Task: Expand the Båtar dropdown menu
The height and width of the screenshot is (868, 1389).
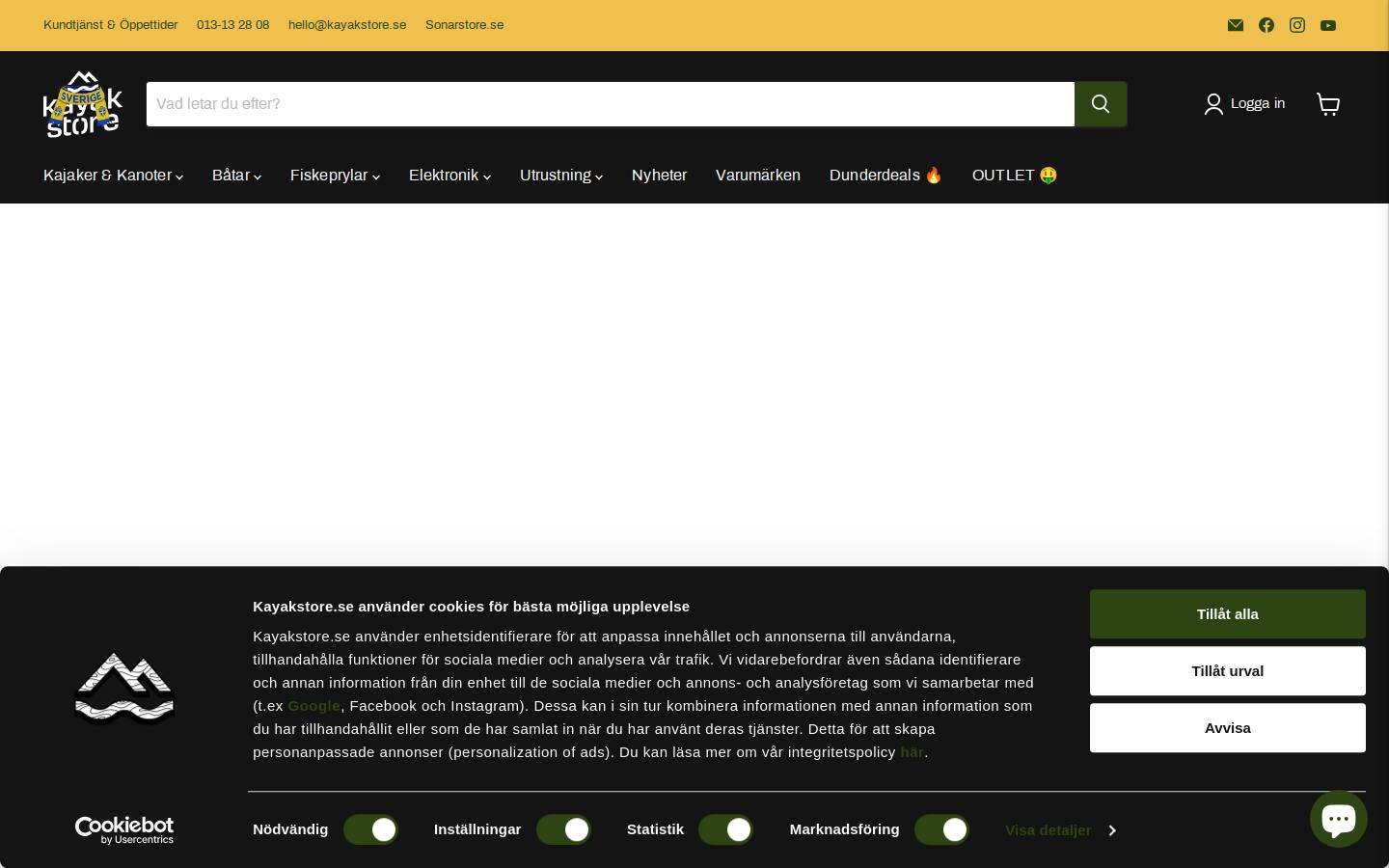Action: 236,176
